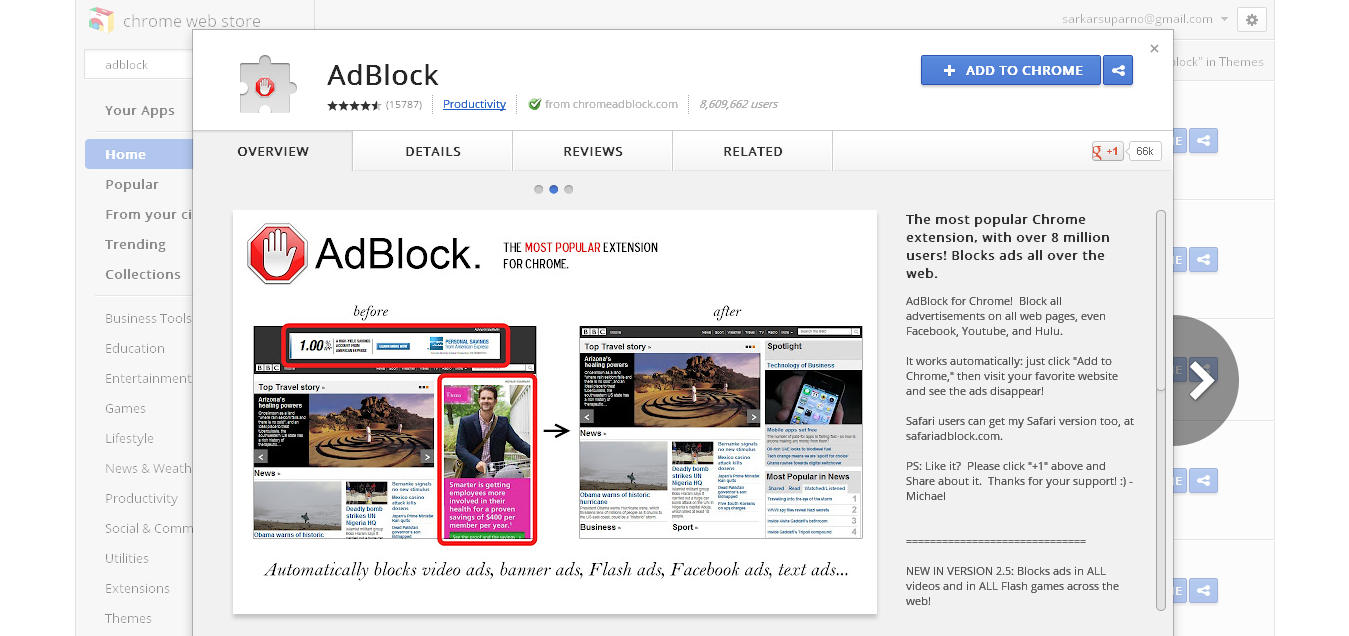Go to the next extension arrow
The height and width of the screenshot is (636, 1349).
(x=1204, y=380)
